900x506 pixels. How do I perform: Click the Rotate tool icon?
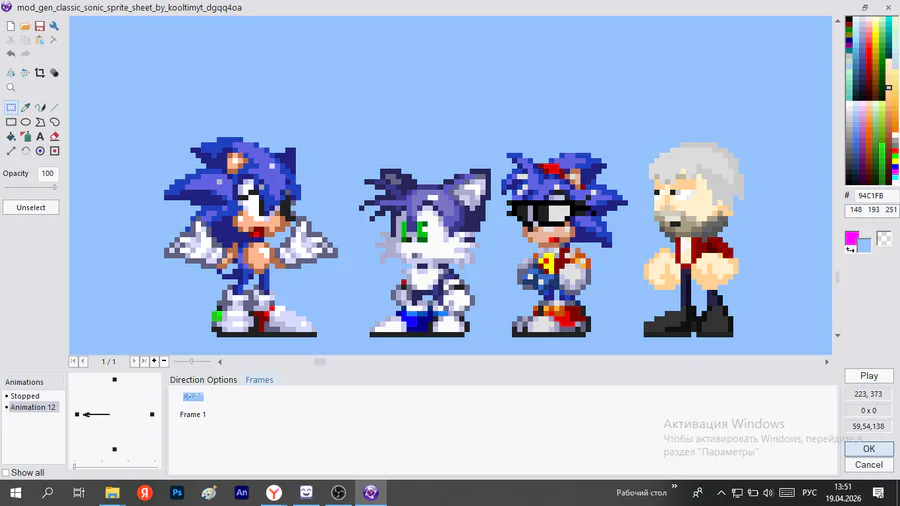coord(25,151)
